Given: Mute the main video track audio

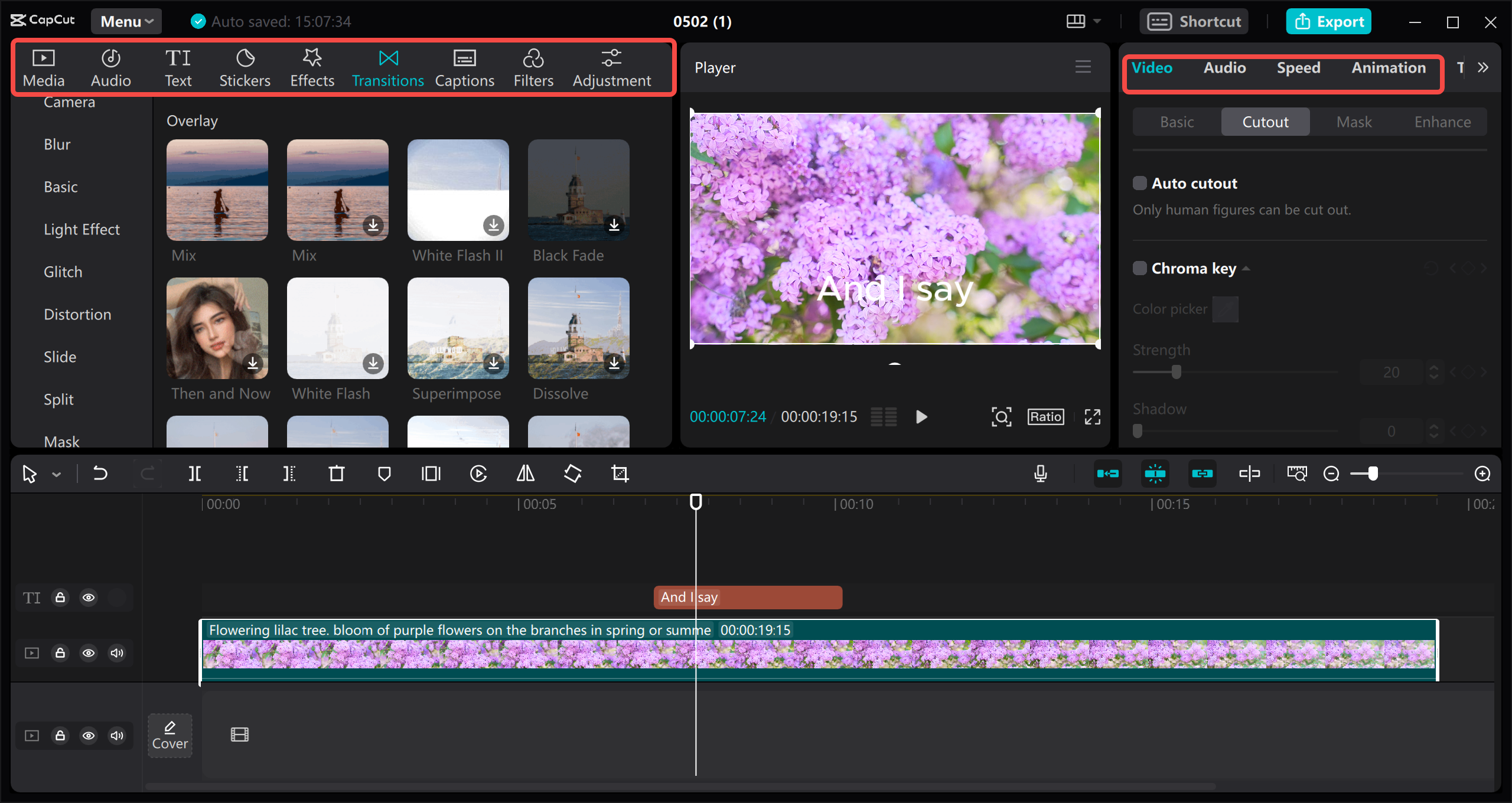Looking at the screenshot, I should (117, 653).
